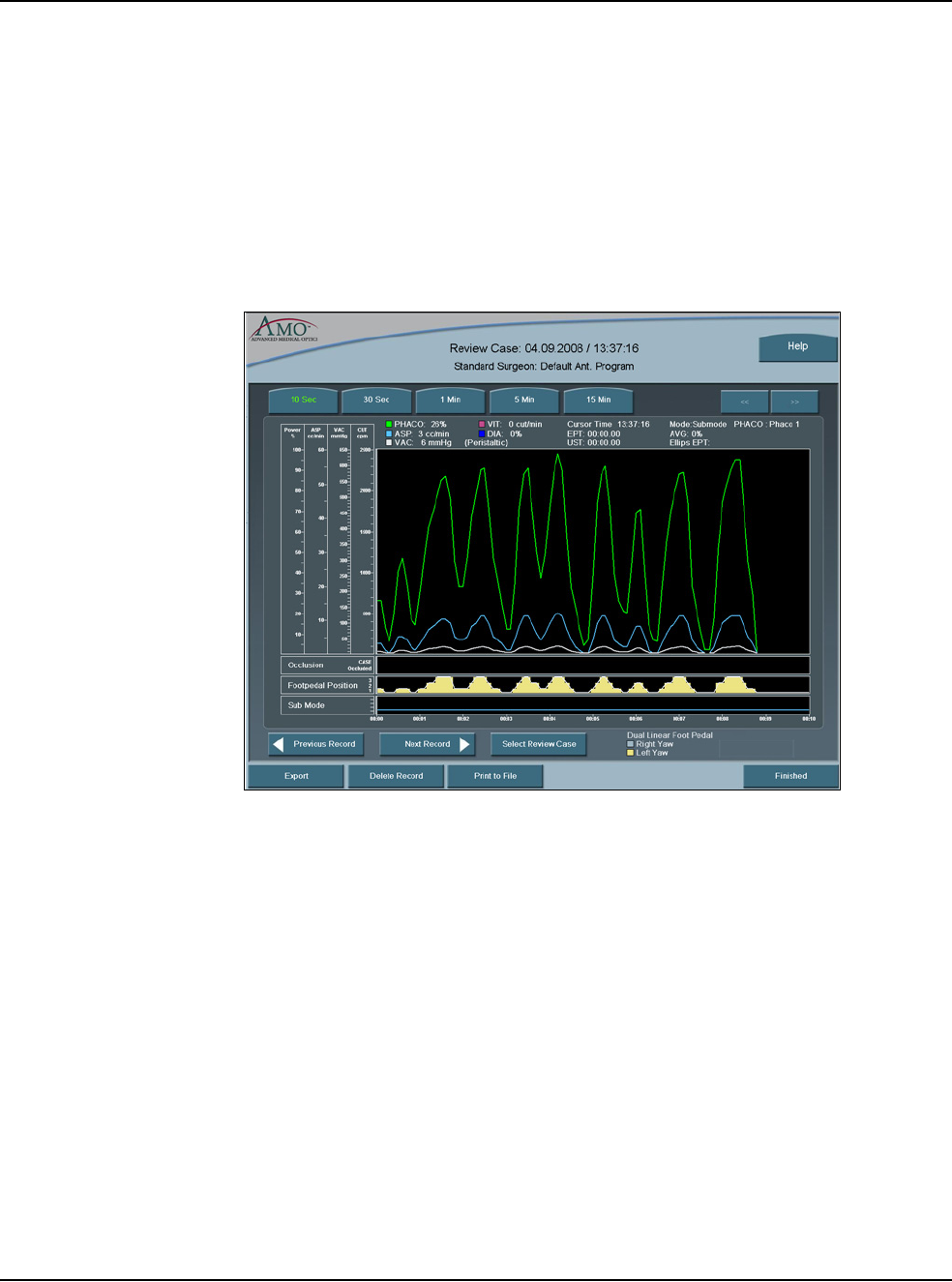This screenshot has width=952, height=1282.
Task: Click Print to File button
Action: 495,776
